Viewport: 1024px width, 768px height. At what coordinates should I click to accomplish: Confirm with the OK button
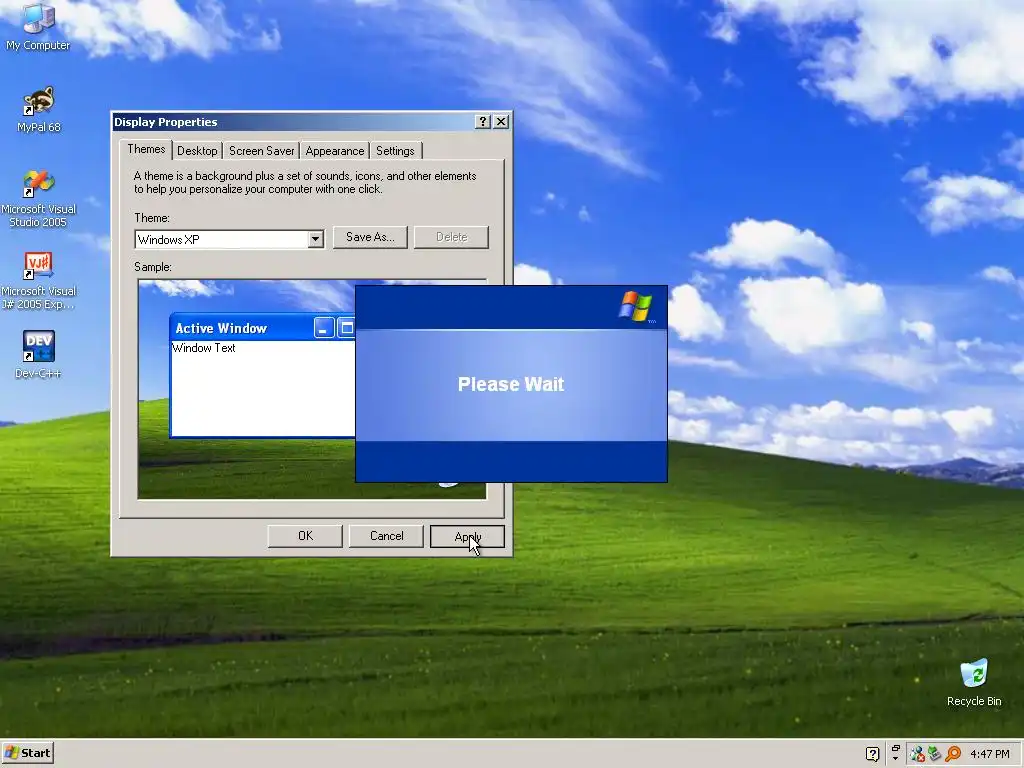[x=305, y=536]
